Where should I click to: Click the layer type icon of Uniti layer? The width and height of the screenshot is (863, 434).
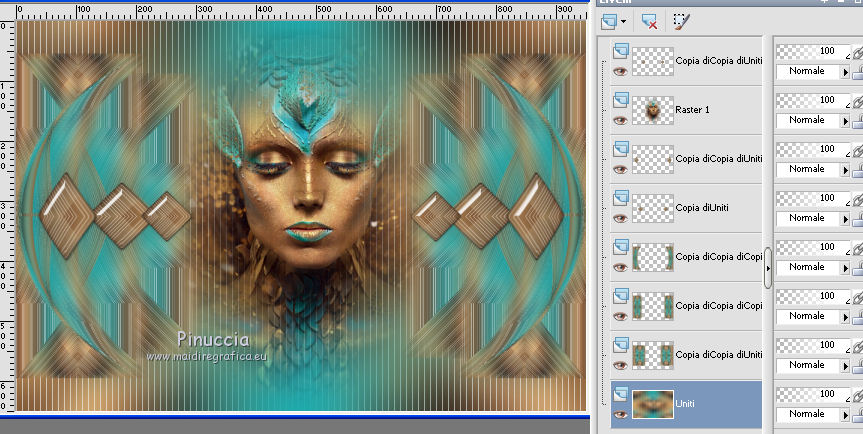coord(621,393)
